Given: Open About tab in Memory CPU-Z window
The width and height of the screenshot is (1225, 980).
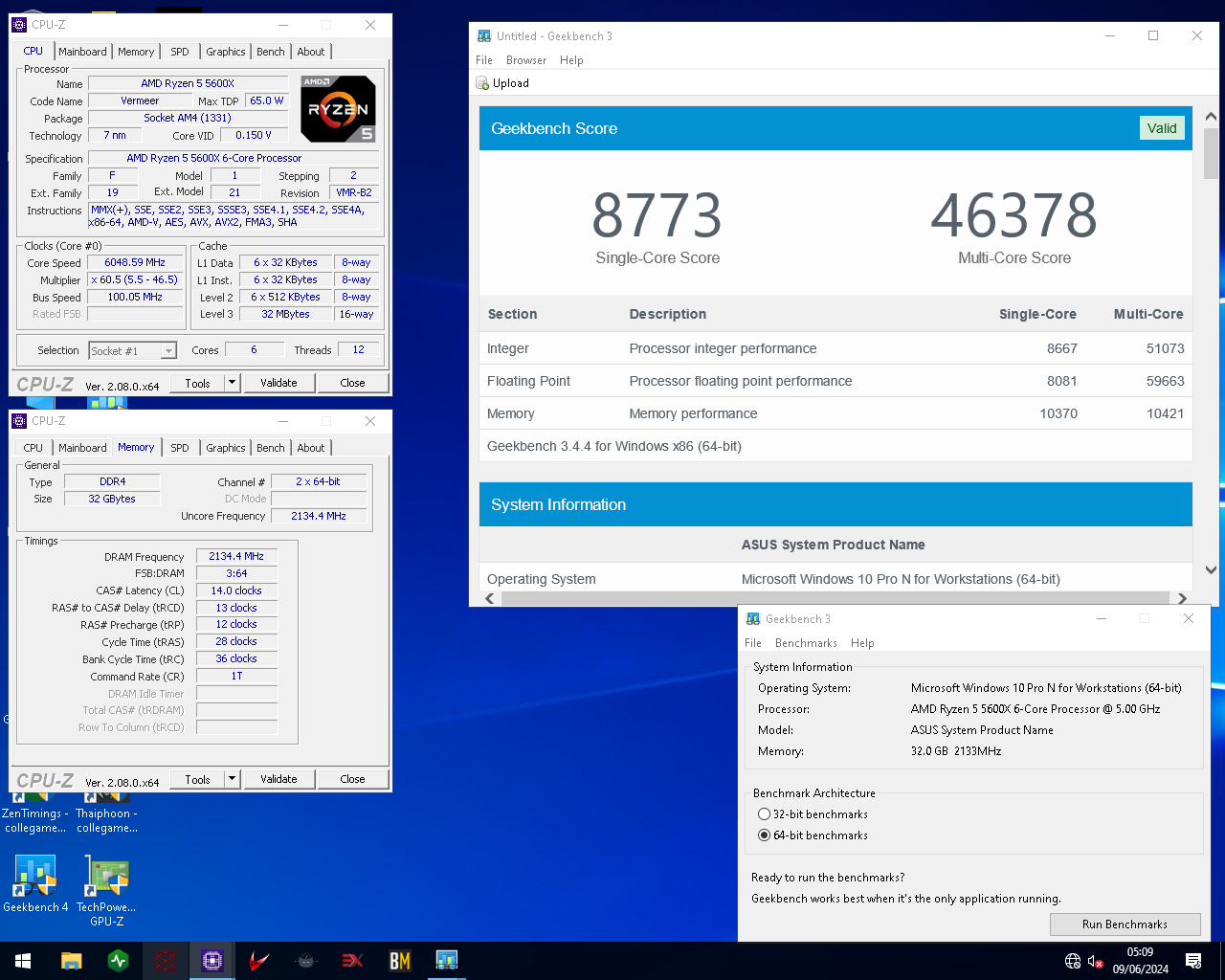Looking at the screenshot, I should click(x=311, y=448).
